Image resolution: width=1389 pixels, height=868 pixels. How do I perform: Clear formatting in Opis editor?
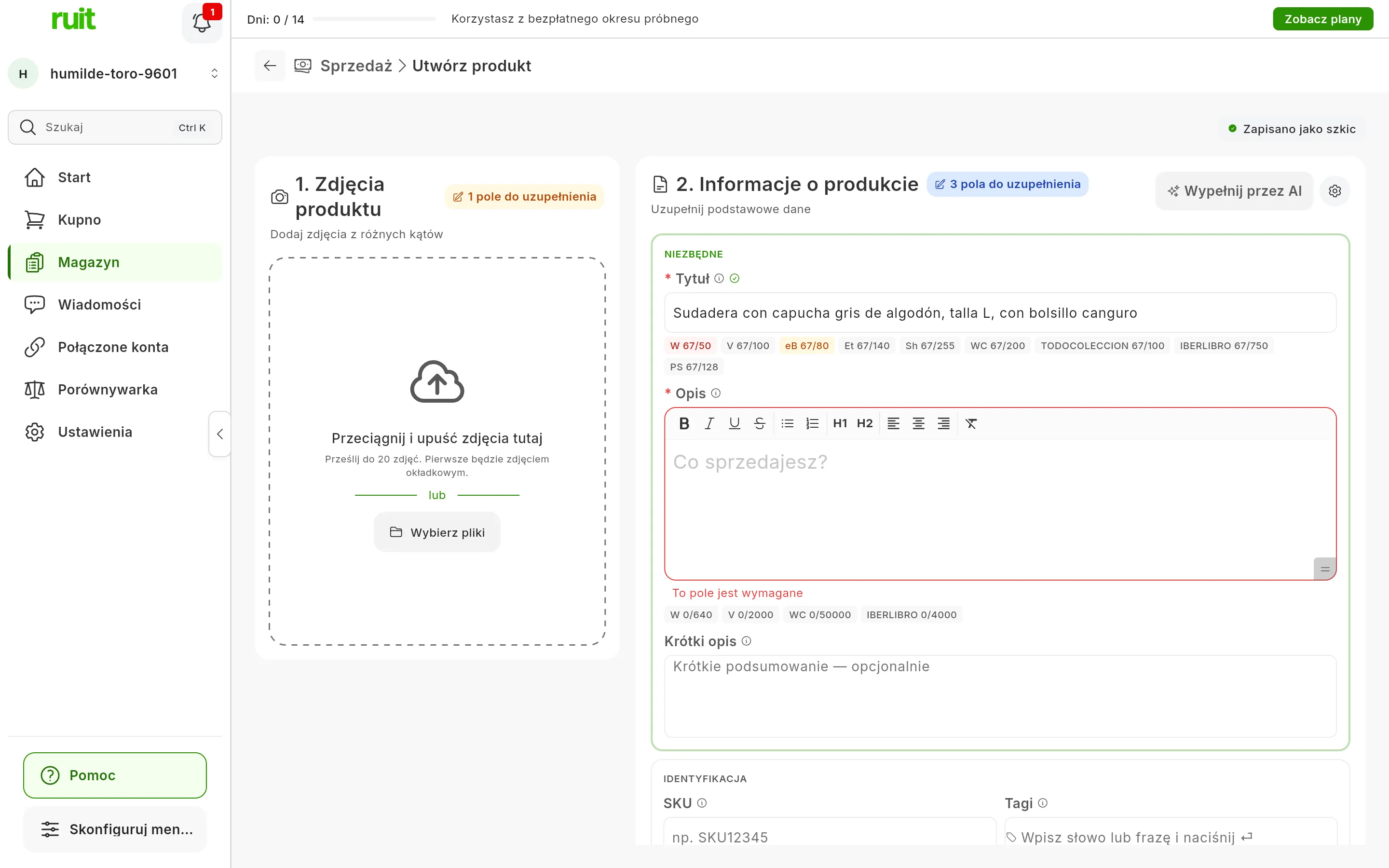pos(971,424)
